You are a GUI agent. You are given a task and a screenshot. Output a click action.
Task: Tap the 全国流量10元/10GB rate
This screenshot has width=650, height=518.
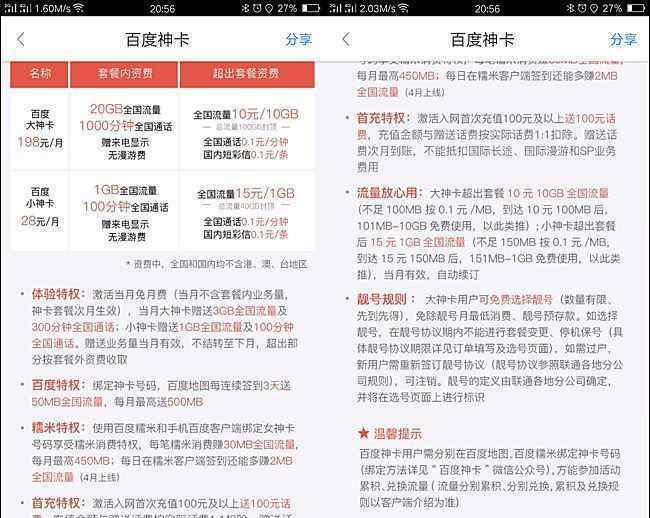(x=245, y=114)
